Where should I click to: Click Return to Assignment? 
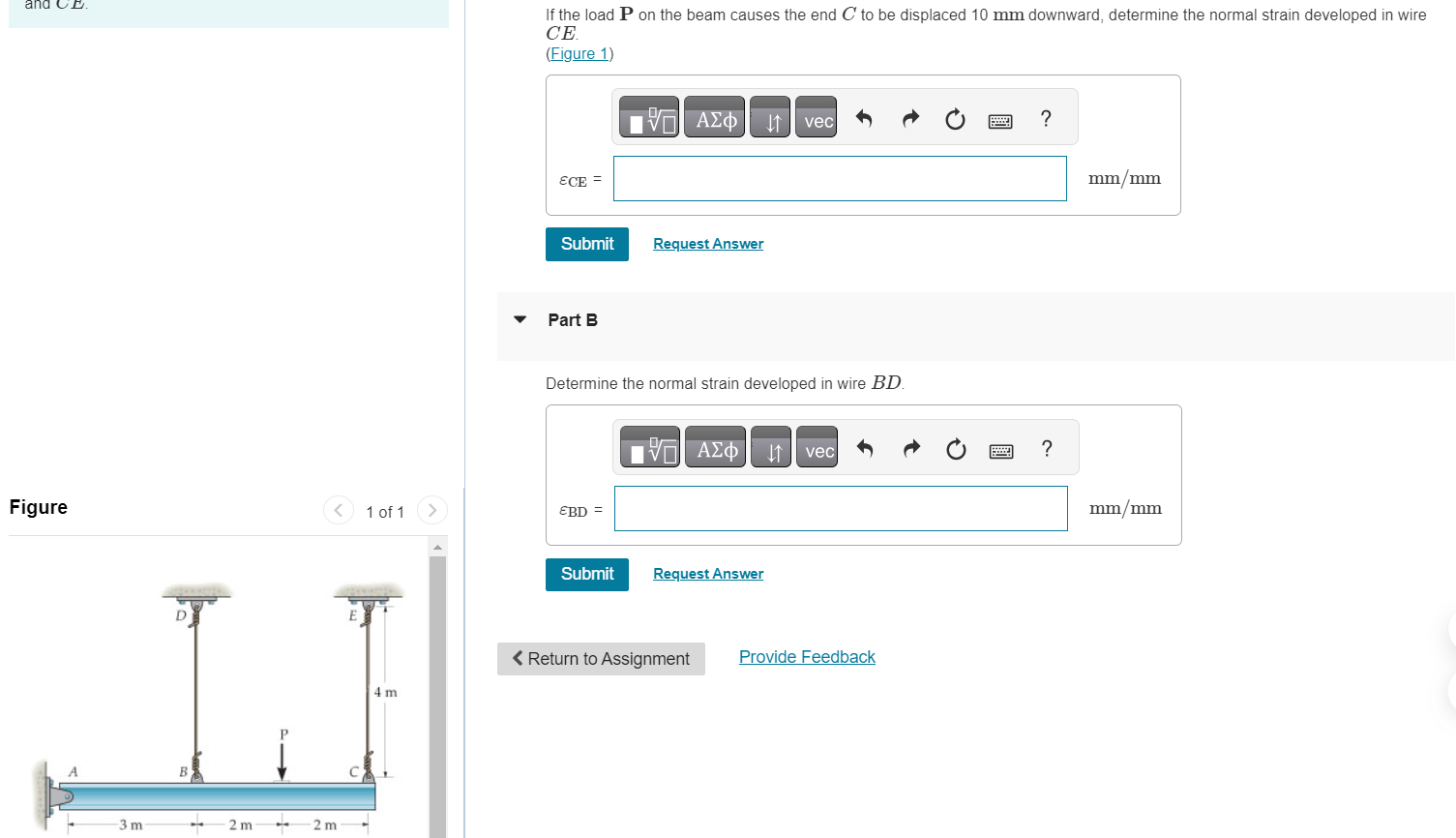pyautogui.click(x=601, y=658)
